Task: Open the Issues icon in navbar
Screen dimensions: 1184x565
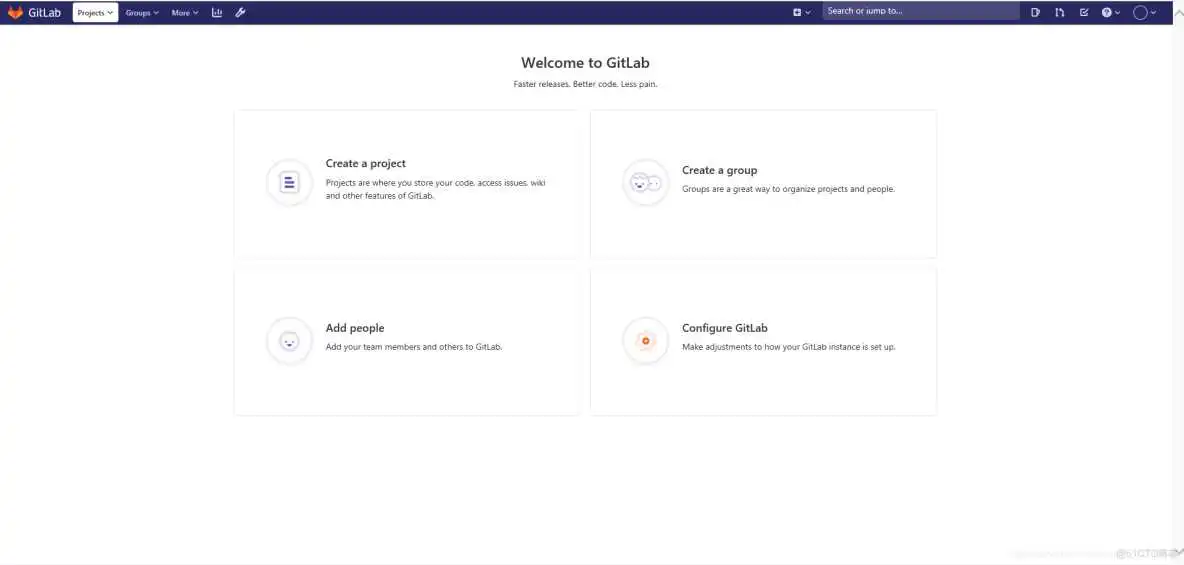Action: coord(1035,13)
